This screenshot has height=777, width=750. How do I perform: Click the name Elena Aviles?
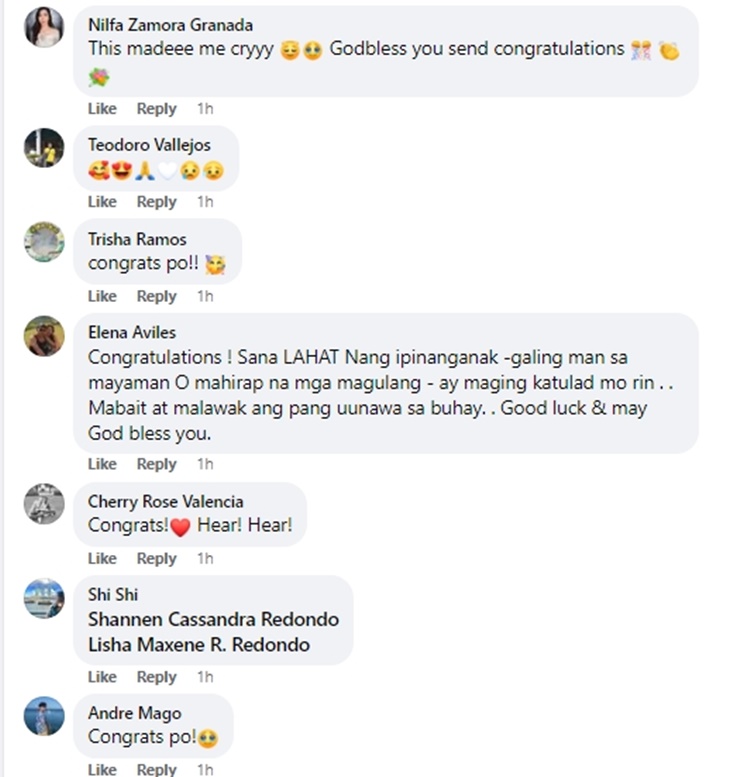(x=132, y=333)
